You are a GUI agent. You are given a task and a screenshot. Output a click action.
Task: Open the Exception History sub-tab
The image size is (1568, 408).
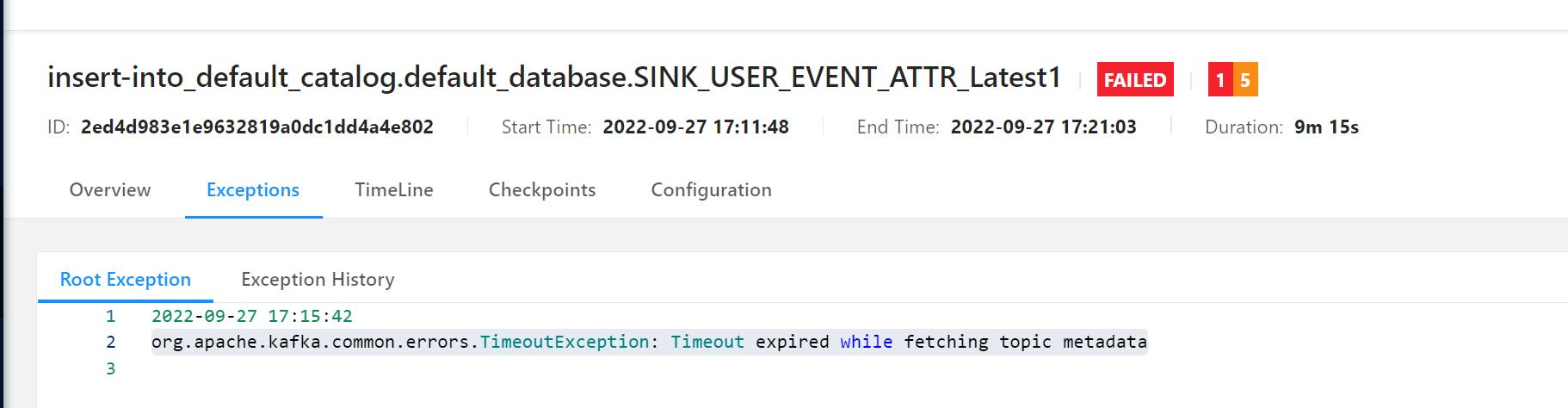(x=318, y=280)
